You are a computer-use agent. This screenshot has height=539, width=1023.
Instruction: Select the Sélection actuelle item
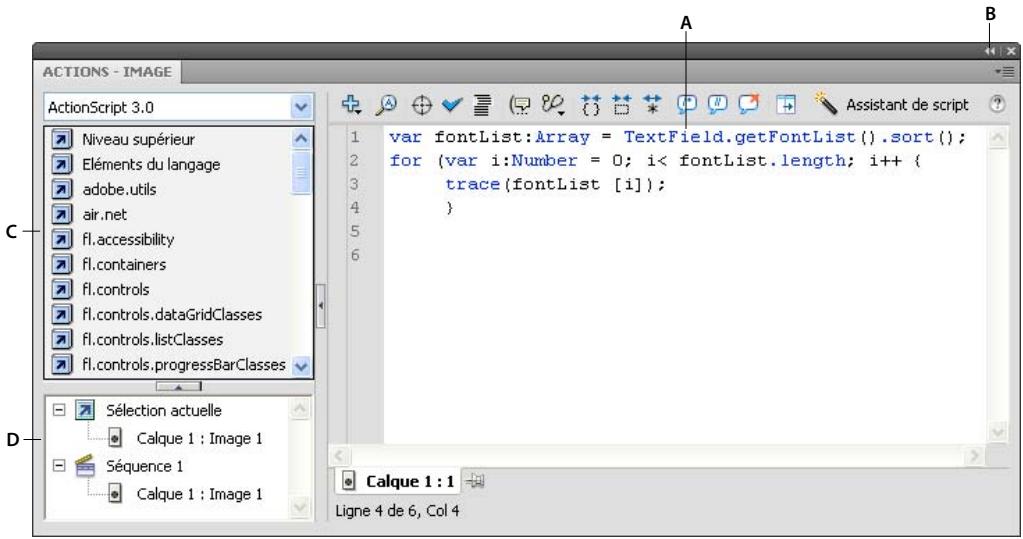click(x=164, y=410)
